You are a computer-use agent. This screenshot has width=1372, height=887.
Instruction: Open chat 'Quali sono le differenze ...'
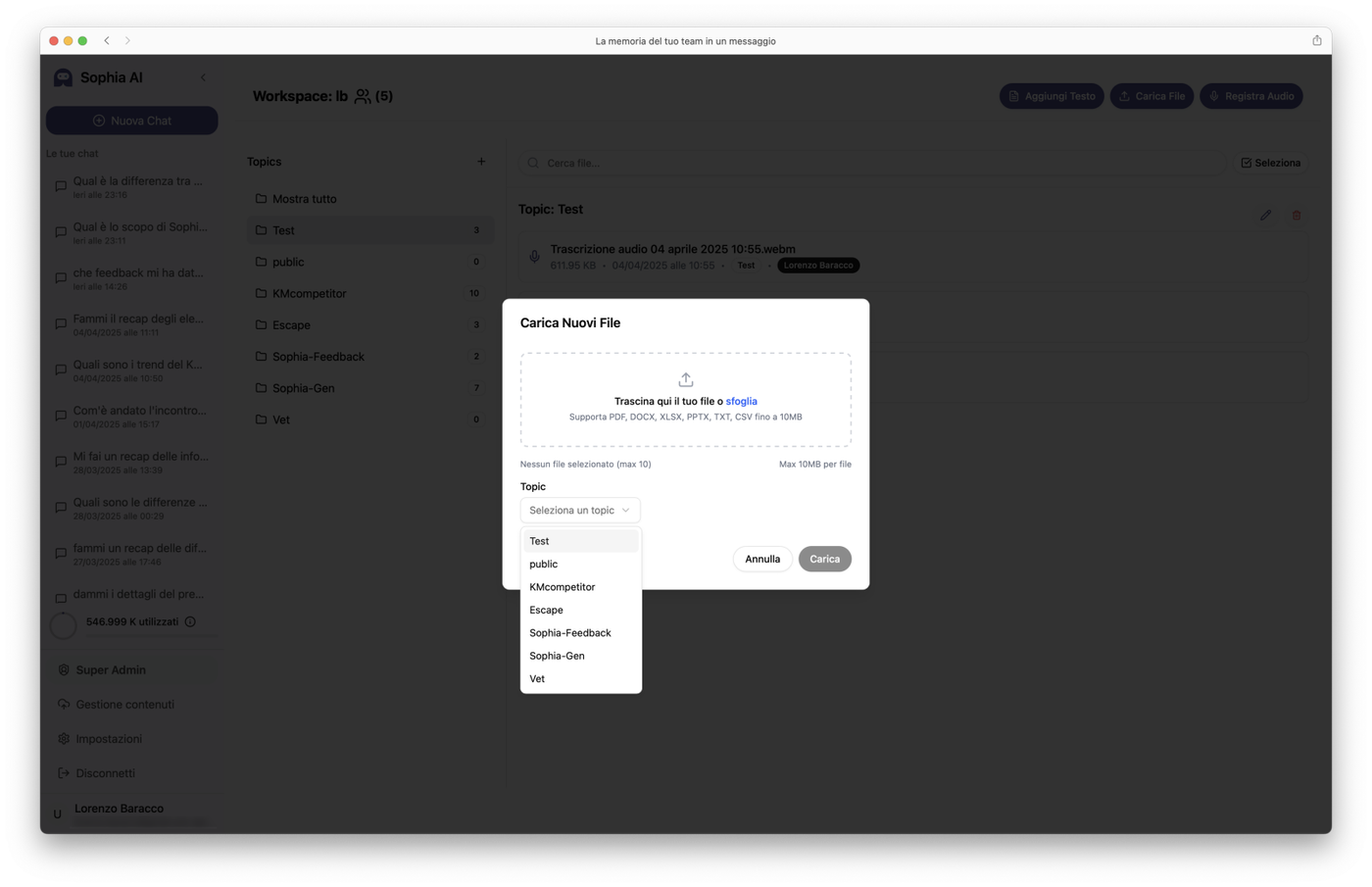[x=132, y=508]
